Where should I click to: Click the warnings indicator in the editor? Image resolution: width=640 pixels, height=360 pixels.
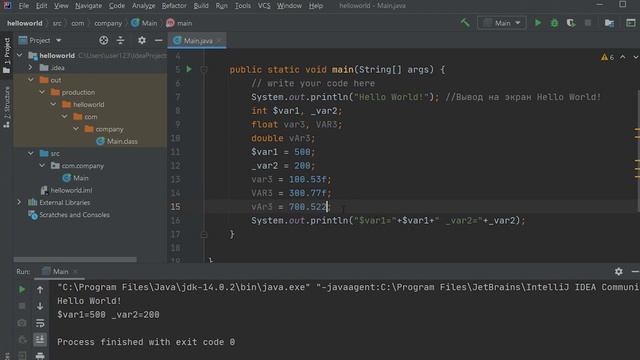point(607,57)
